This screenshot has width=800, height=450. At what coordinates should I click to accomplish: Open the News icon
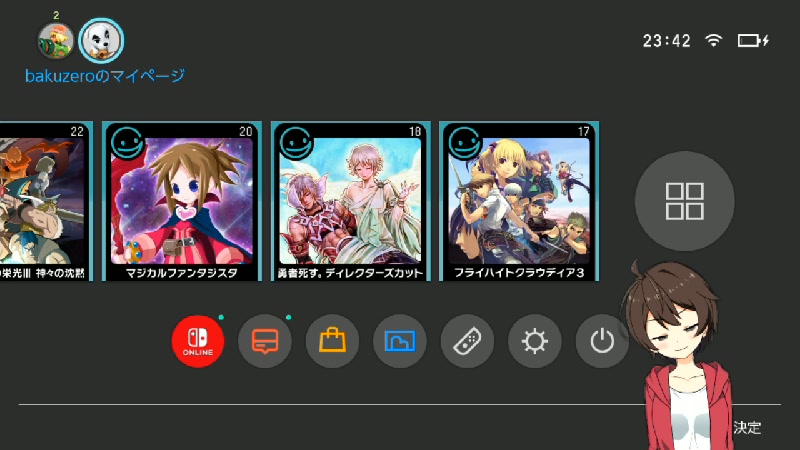pos(265,341)
